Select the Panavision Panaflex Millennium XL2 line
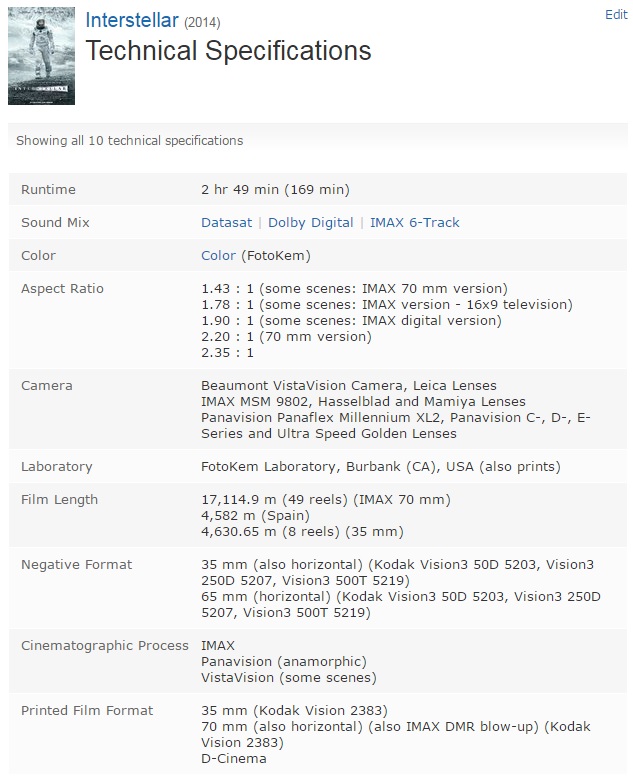The height and width of the screenshot is (780, 633). (x=396, y=425)
